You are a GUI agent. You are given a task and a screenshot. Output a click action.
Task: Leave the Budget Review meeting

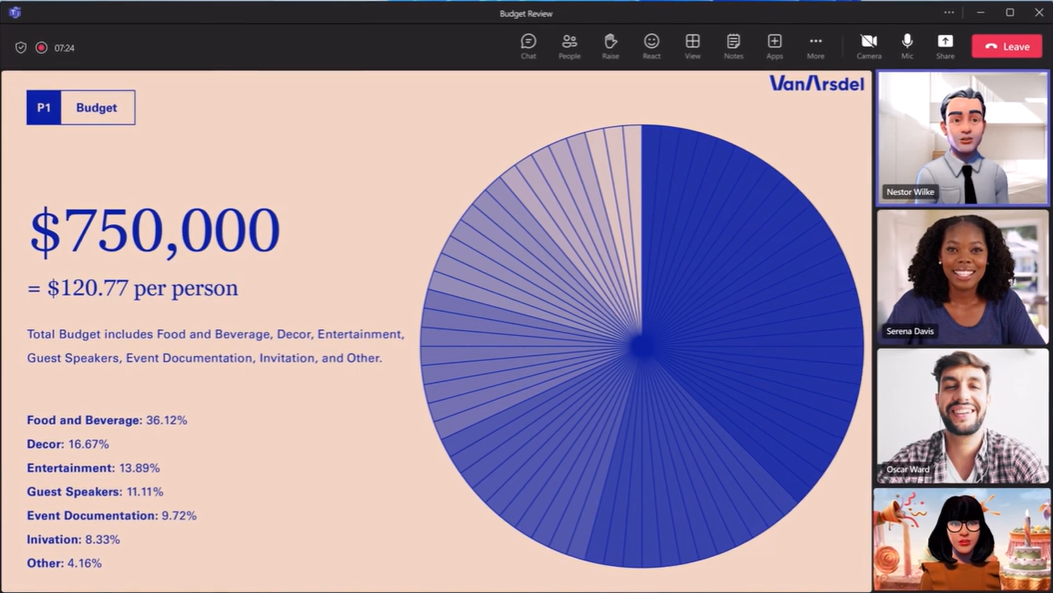click(1007, 46)
